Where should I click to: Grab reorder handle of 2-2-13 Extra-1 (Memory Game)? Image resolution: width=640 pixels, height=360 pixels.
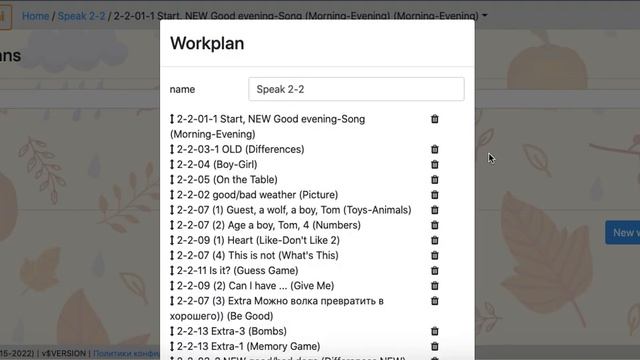(172, 346)
